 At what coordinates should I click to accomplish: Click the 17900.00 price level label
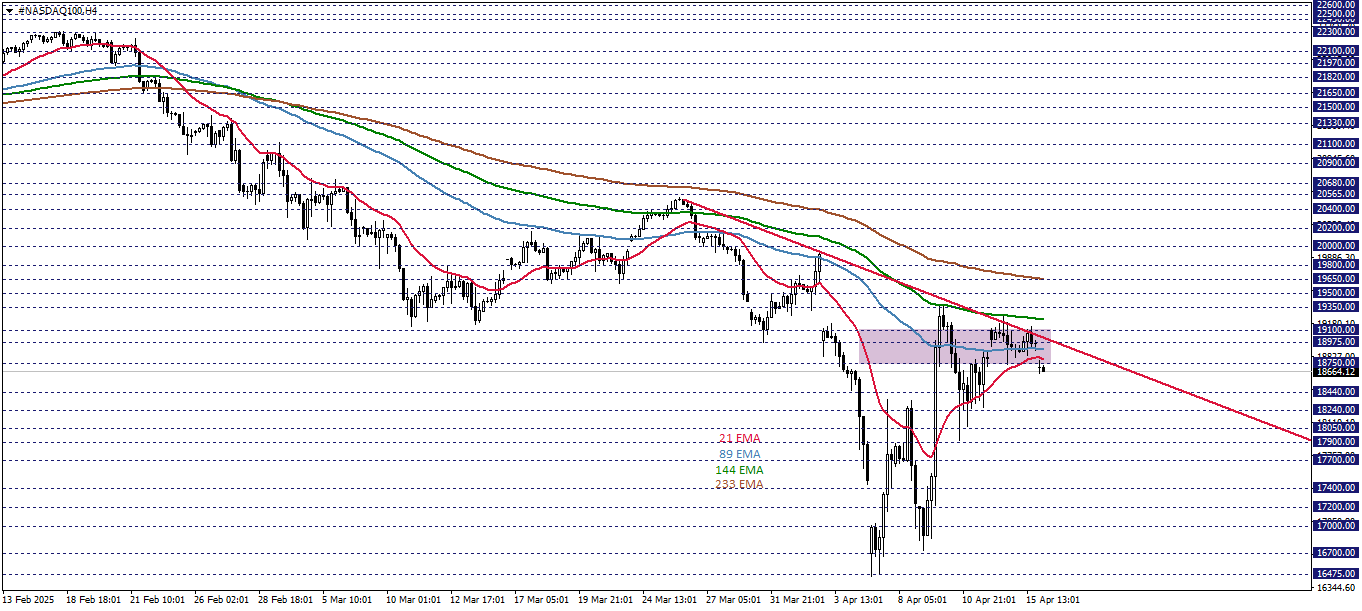click(1336, 442)
